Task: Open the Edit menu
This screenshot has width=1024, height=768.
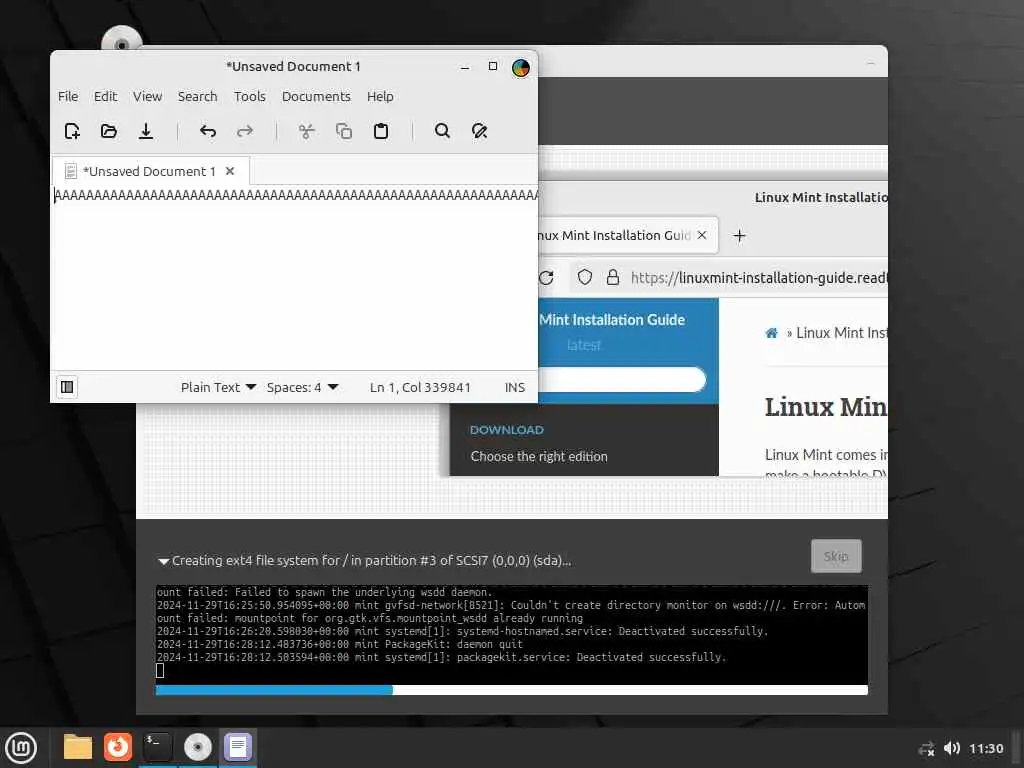Action: 105,97
